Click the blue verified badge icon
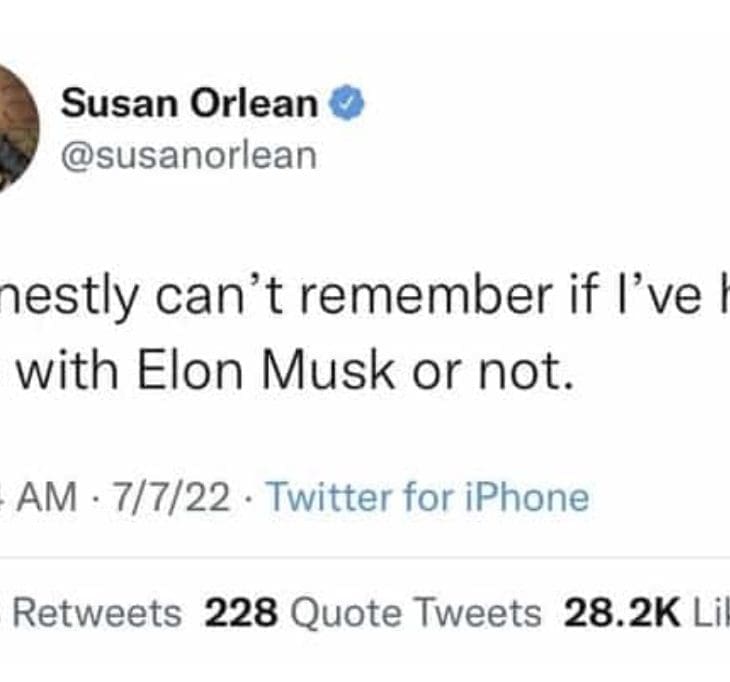Viewport: 730px width, 682px height. tap(347, 102)
